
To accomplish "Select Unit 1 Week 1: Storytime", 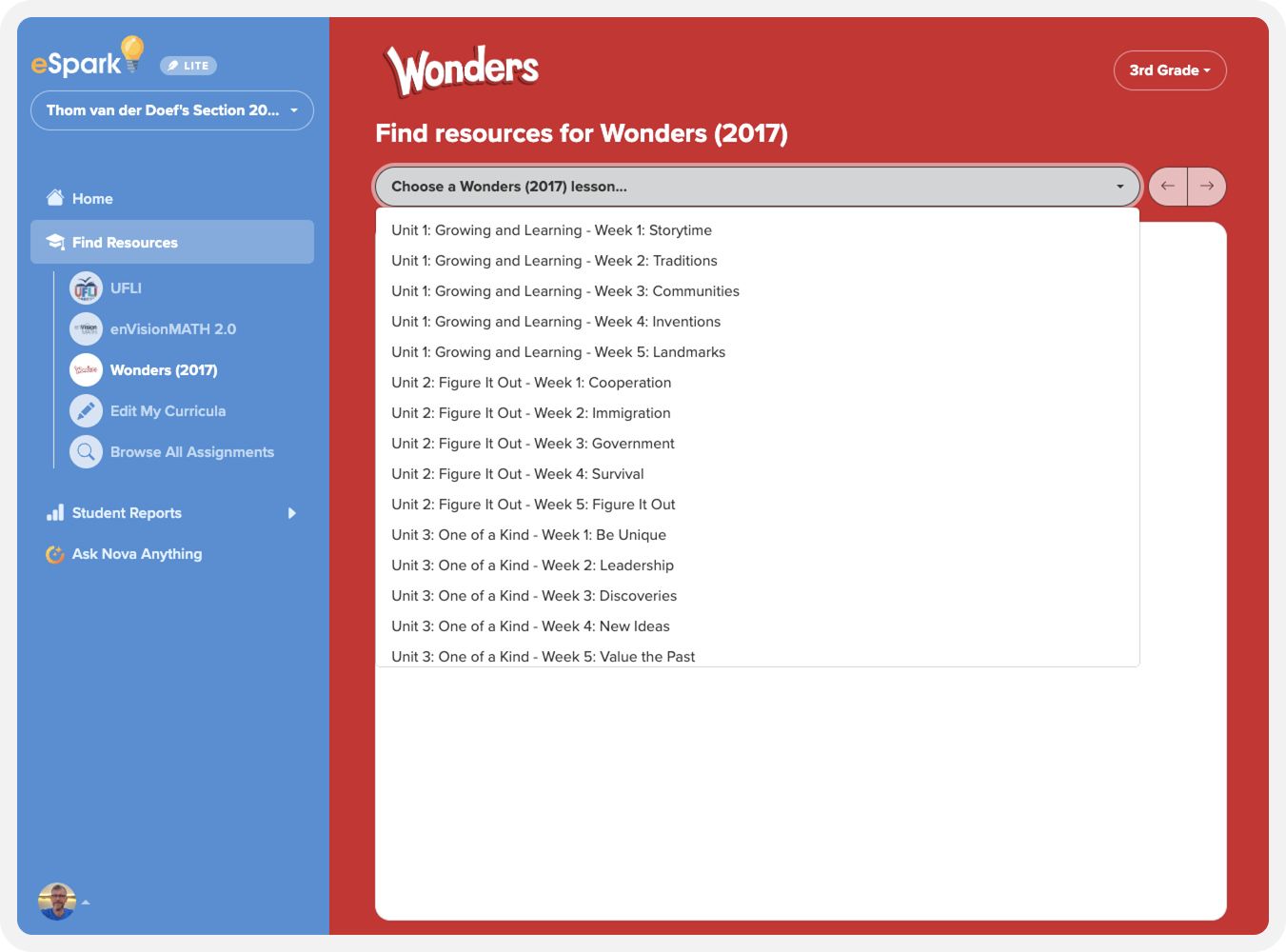I will click(758, 230).
